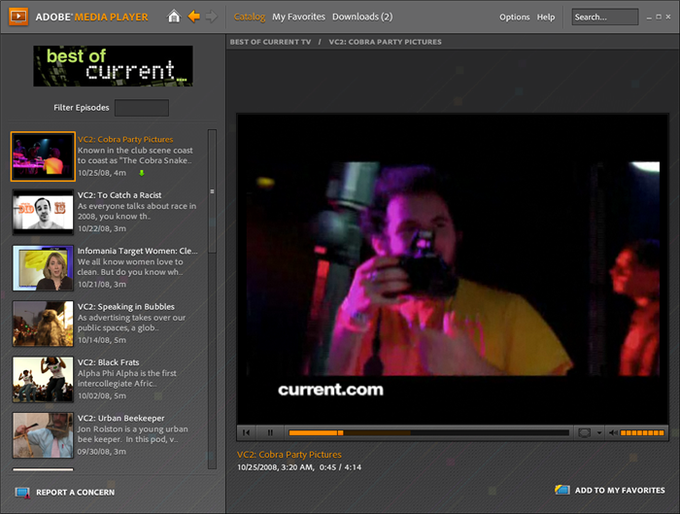Select Black Frats episode thumbnail
This screenshot has height=514, width=680.
click(x=43, y=380)
